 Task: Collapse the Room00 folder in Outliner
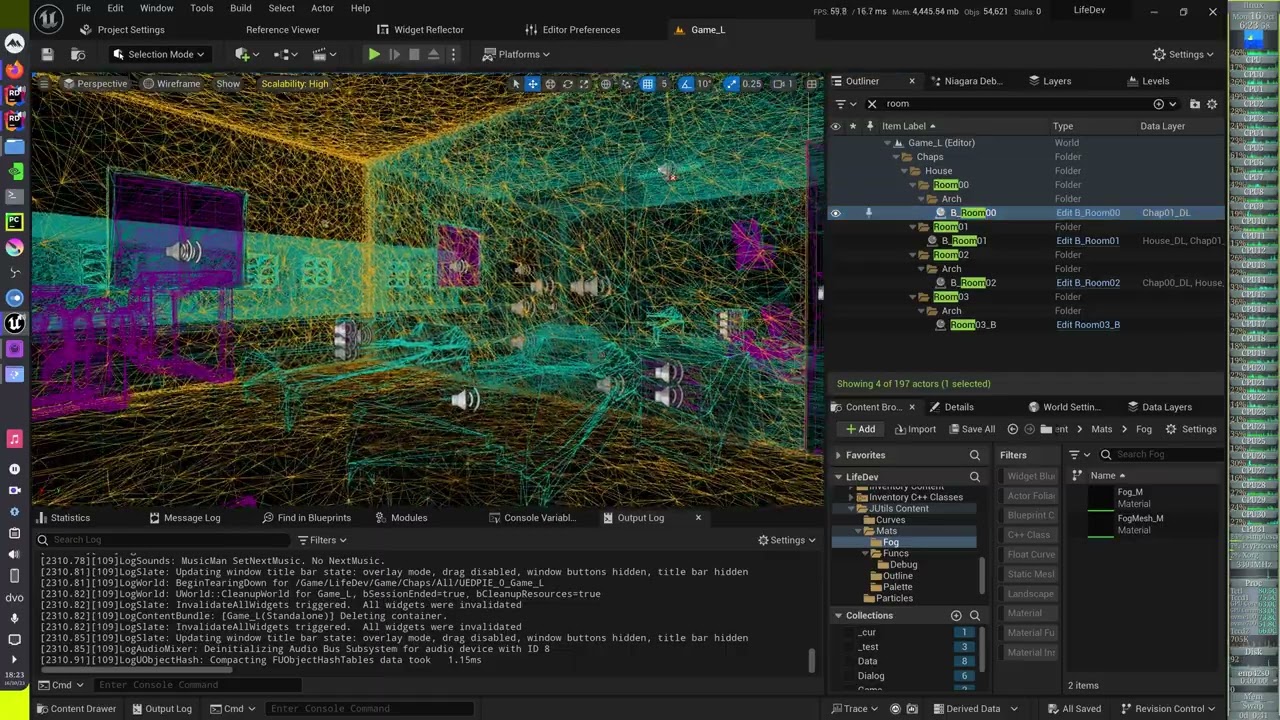[913, 184]
